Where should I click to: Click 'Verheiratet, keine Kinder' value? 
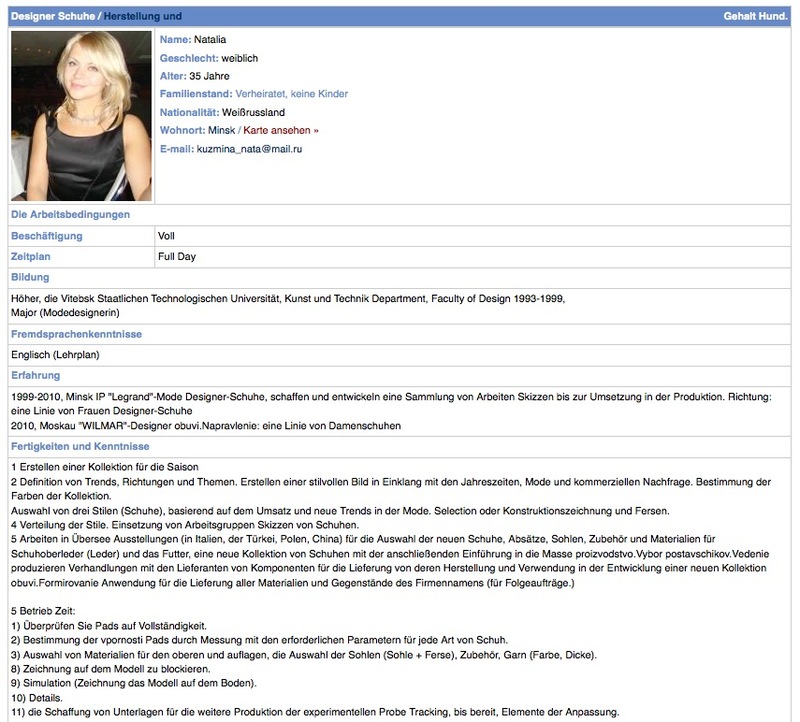point(291,94)
